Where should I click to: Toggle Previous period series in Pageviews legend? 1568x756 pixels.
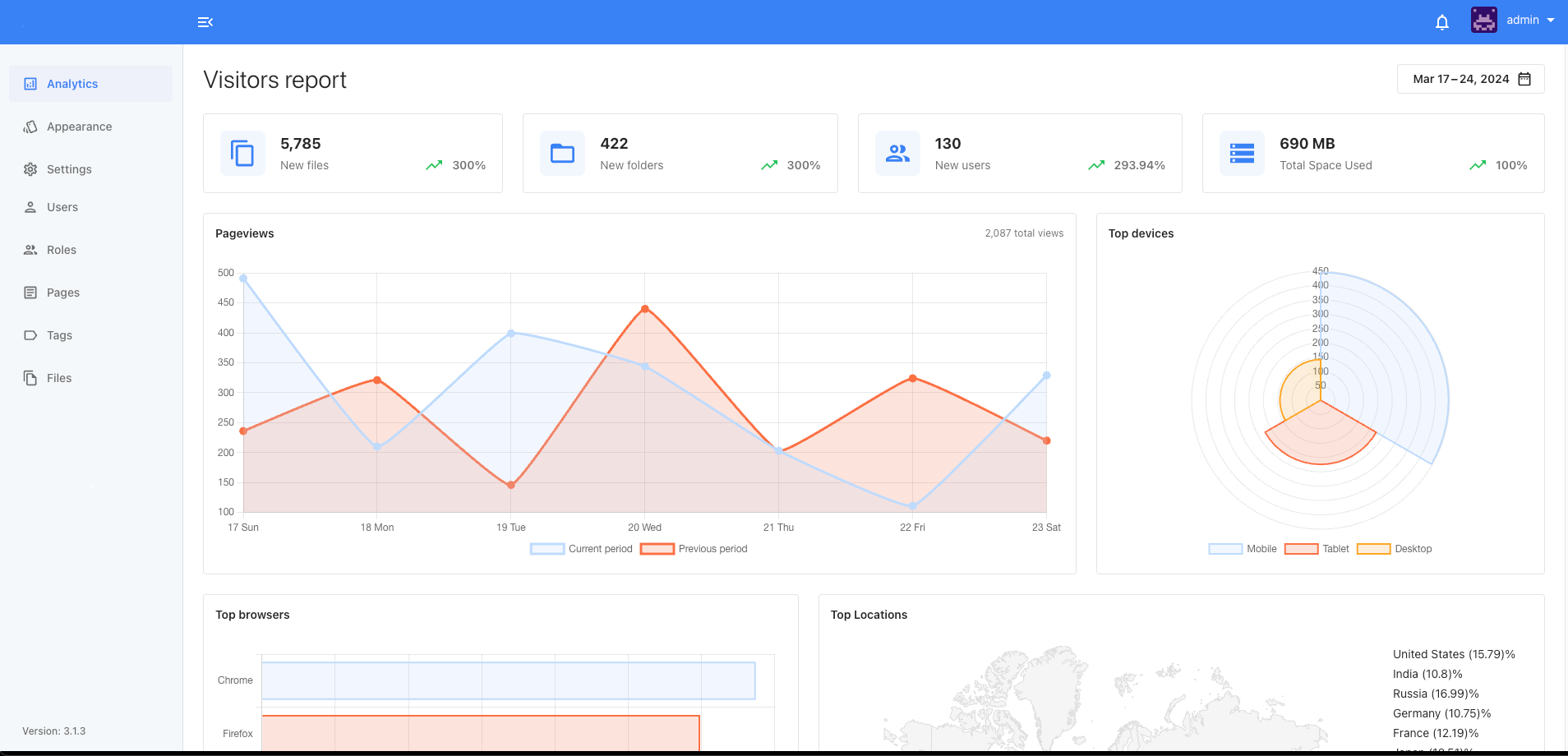pos(694,549)
